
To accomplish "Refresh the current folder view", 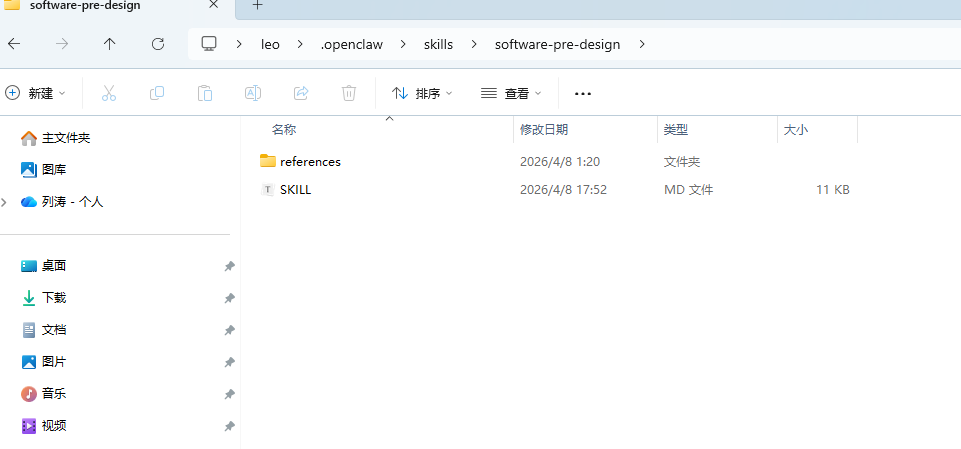I will (x=157, y=44).
